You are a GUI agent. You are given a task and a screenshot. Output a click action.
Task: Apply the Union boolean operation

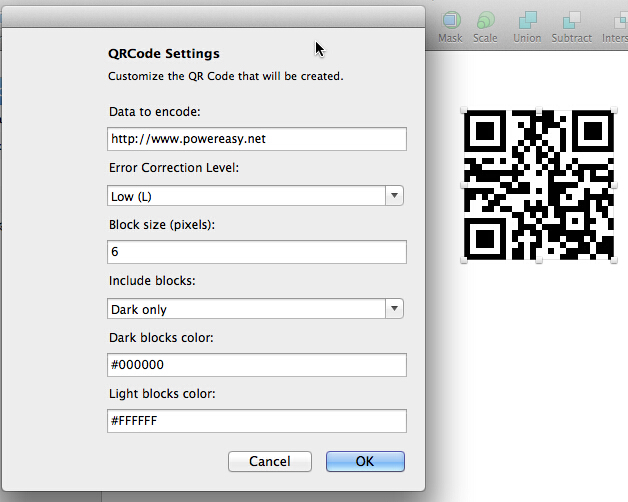point(527,24)
